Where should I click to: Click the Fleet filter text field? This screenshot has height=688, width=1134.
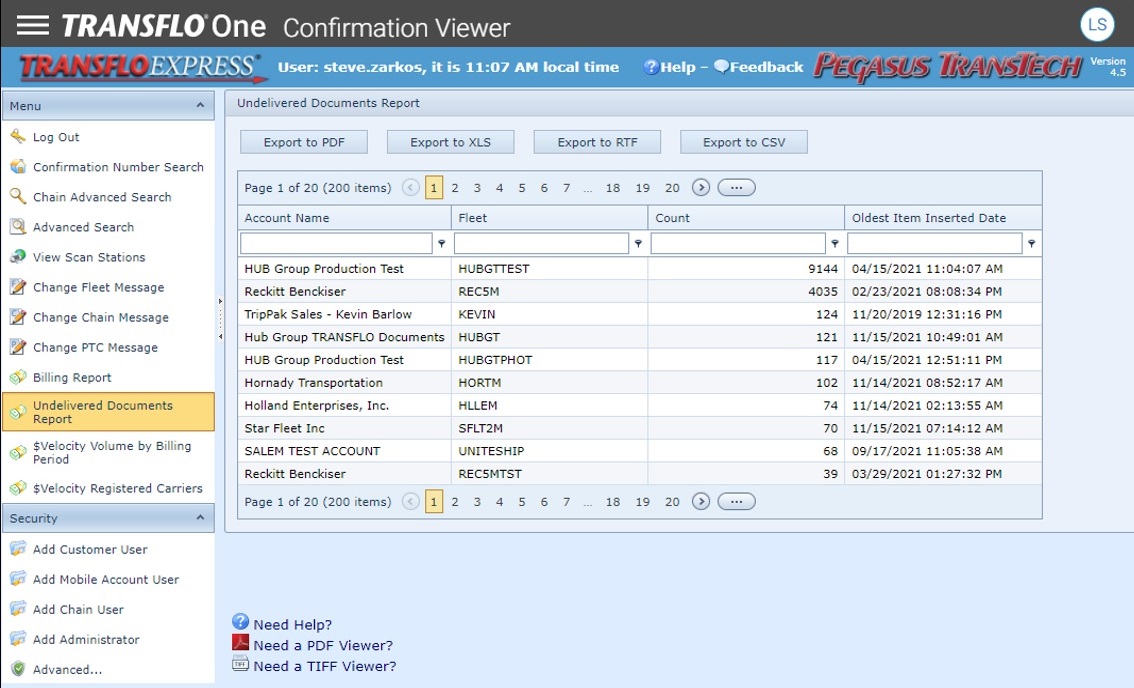pyautogui.click(x=541, y=244)
